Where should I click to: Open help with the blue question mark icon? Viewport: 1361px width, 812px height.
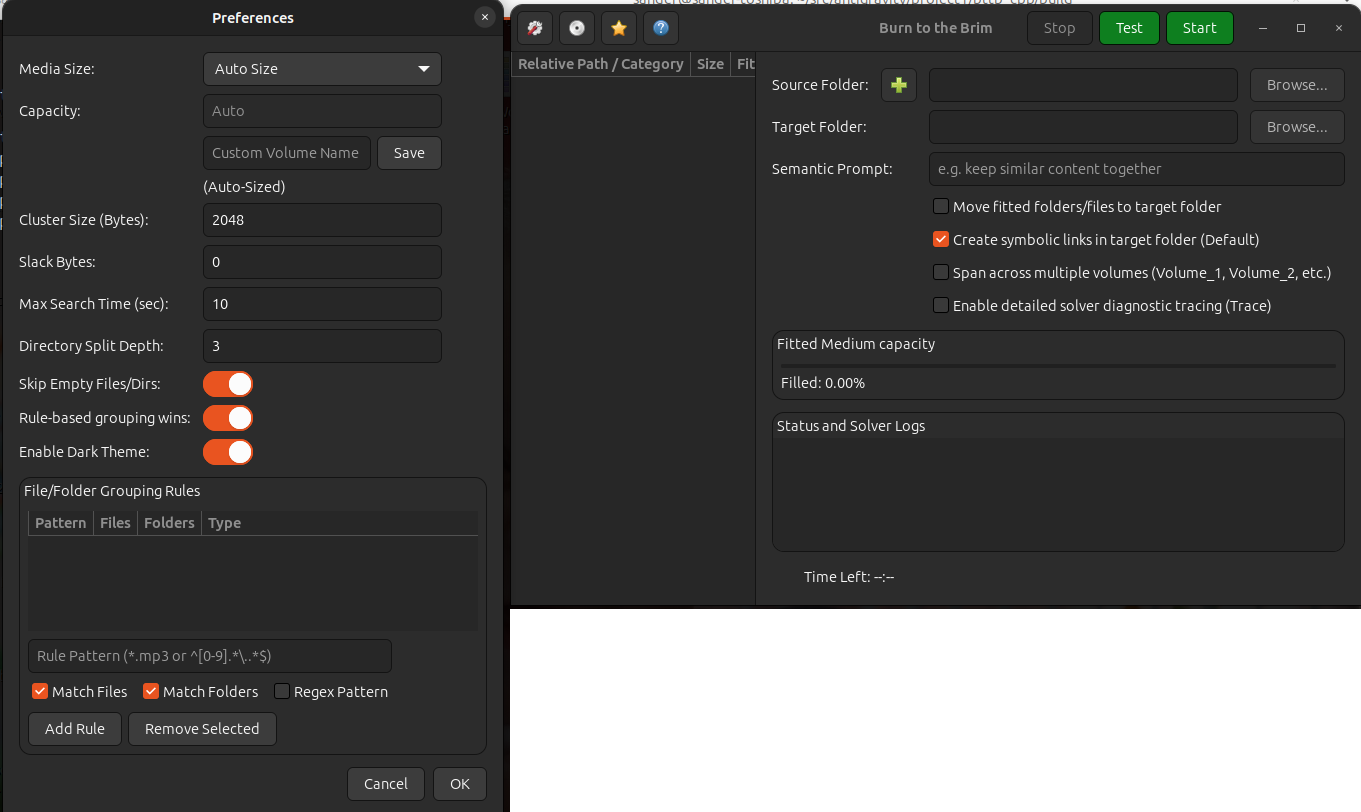[x=661, y=28]
